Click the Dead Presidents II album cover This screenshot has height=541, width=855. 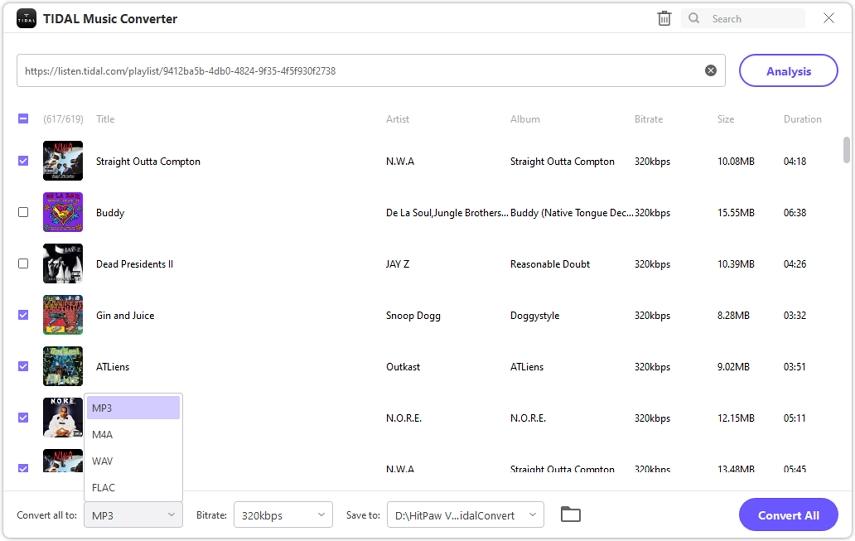pos(63,263)
